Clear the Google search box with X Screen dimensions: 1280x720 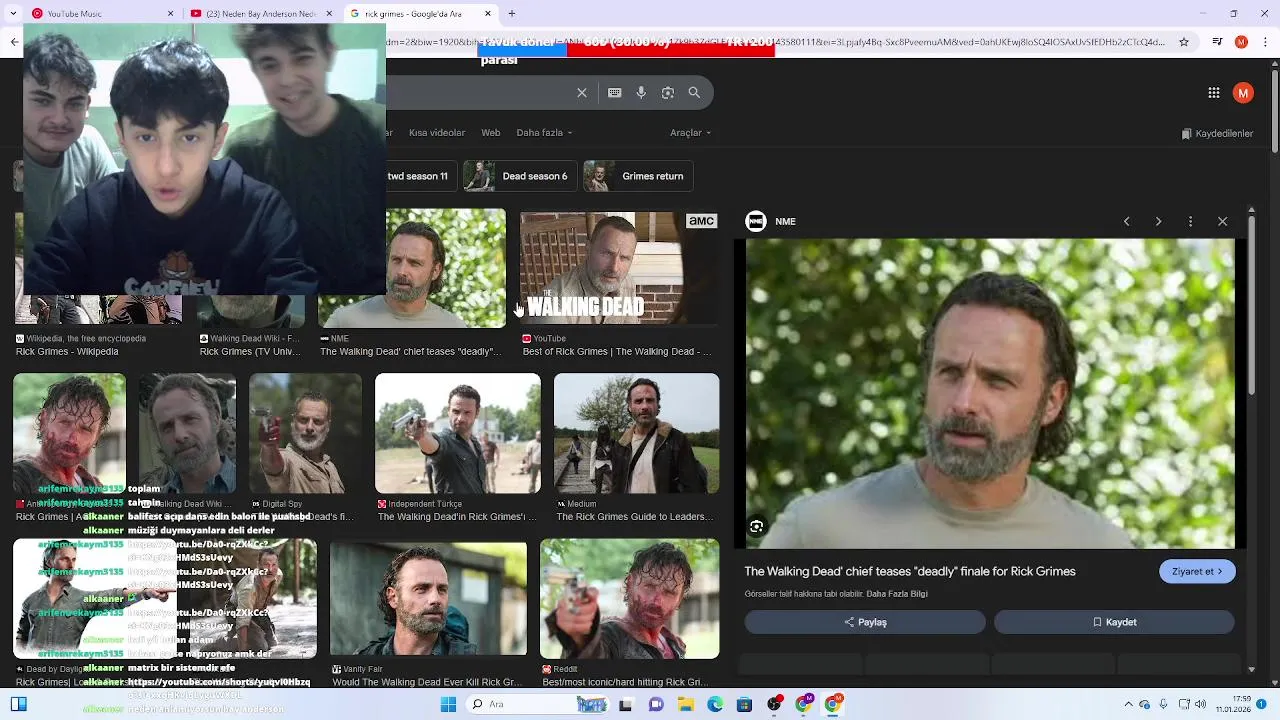tap(582, 93)
